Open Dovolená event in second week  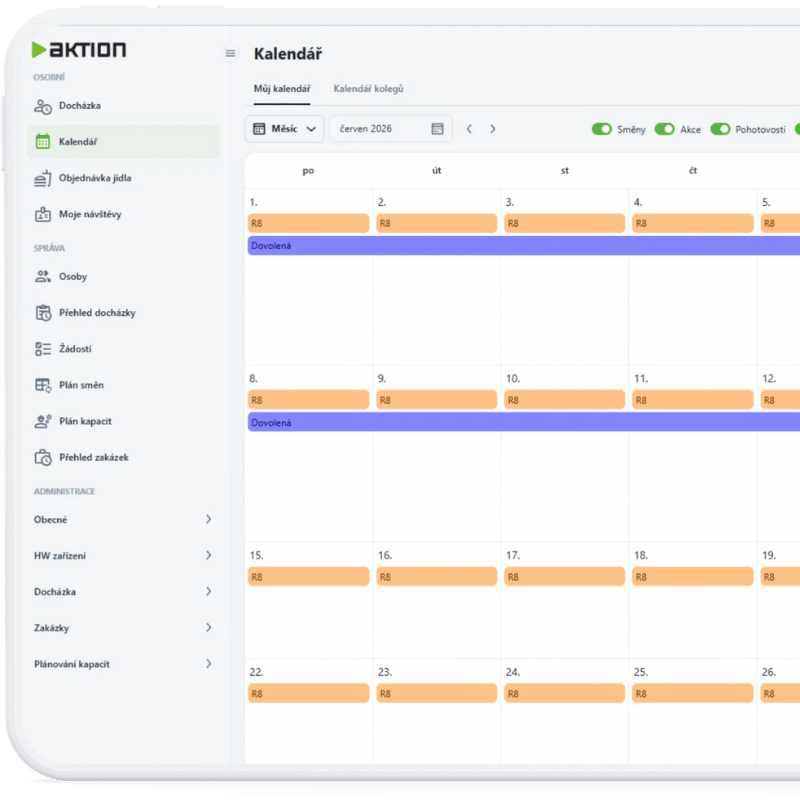coord(524,423)
